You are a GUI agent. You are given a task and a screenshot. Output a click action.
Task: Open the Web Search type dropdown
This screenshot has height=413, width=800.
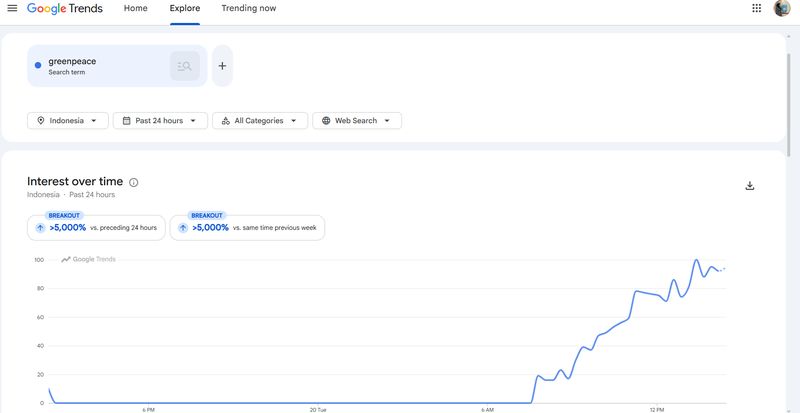click(x=357, y=120)
